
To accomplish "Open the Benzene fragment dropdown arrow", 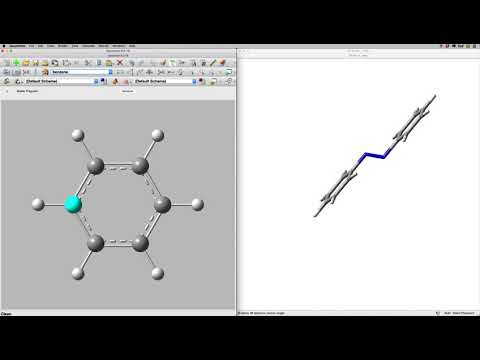I will pos(110,72).
